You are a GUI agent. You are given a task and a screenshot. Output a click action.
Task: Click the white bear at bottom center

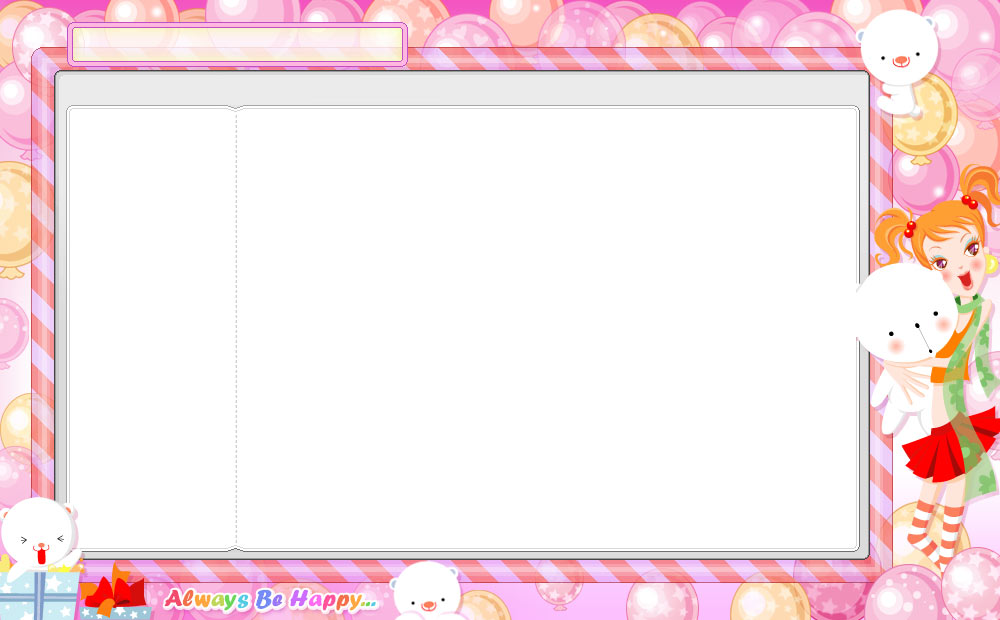[x=427, y=592]
